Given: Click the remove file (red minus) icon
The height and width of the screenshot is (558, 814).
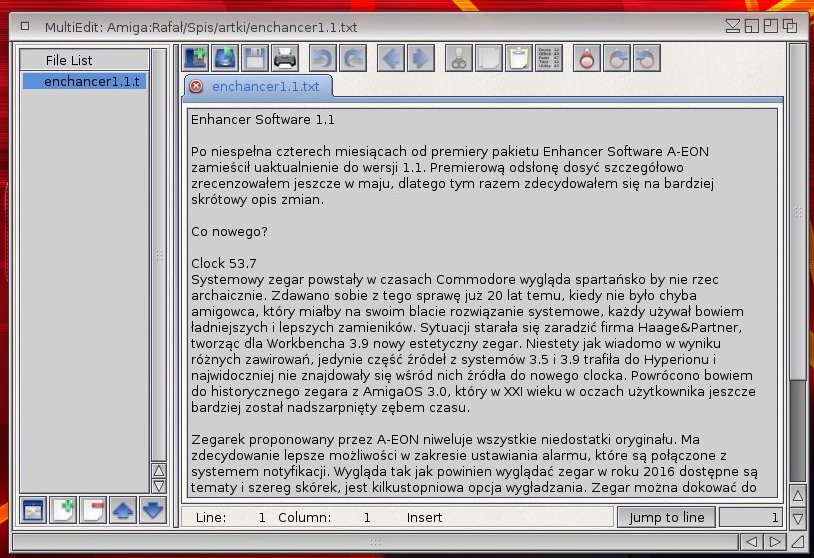Looking at the screenshot, I should tap(93, 510).
